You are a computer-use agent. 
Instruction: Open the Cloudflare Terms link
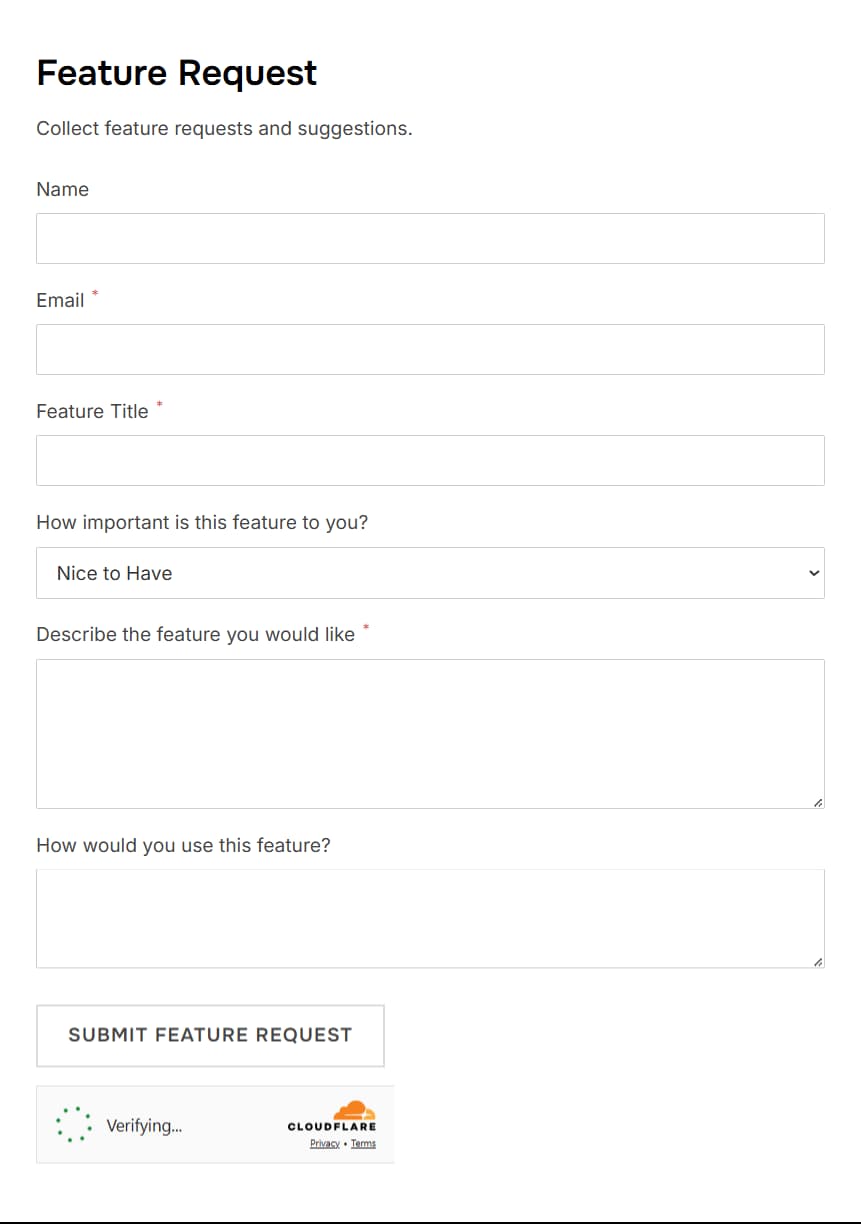[363, 1144]
